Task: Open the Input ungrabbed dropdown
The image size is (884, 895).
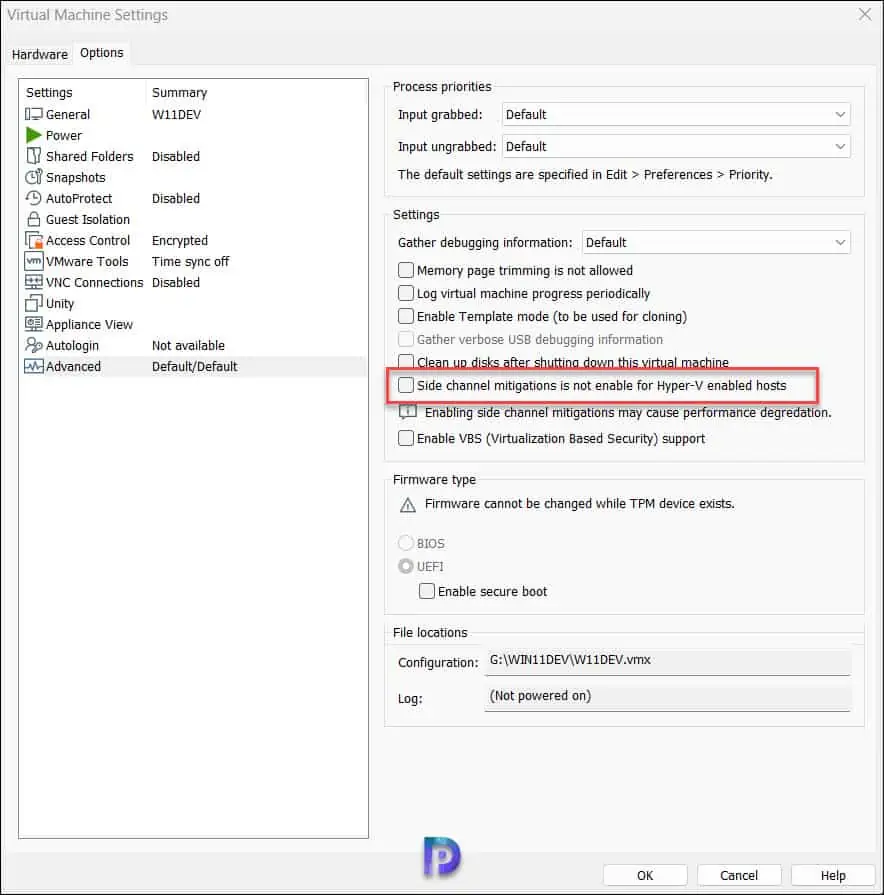Action: 676,146
